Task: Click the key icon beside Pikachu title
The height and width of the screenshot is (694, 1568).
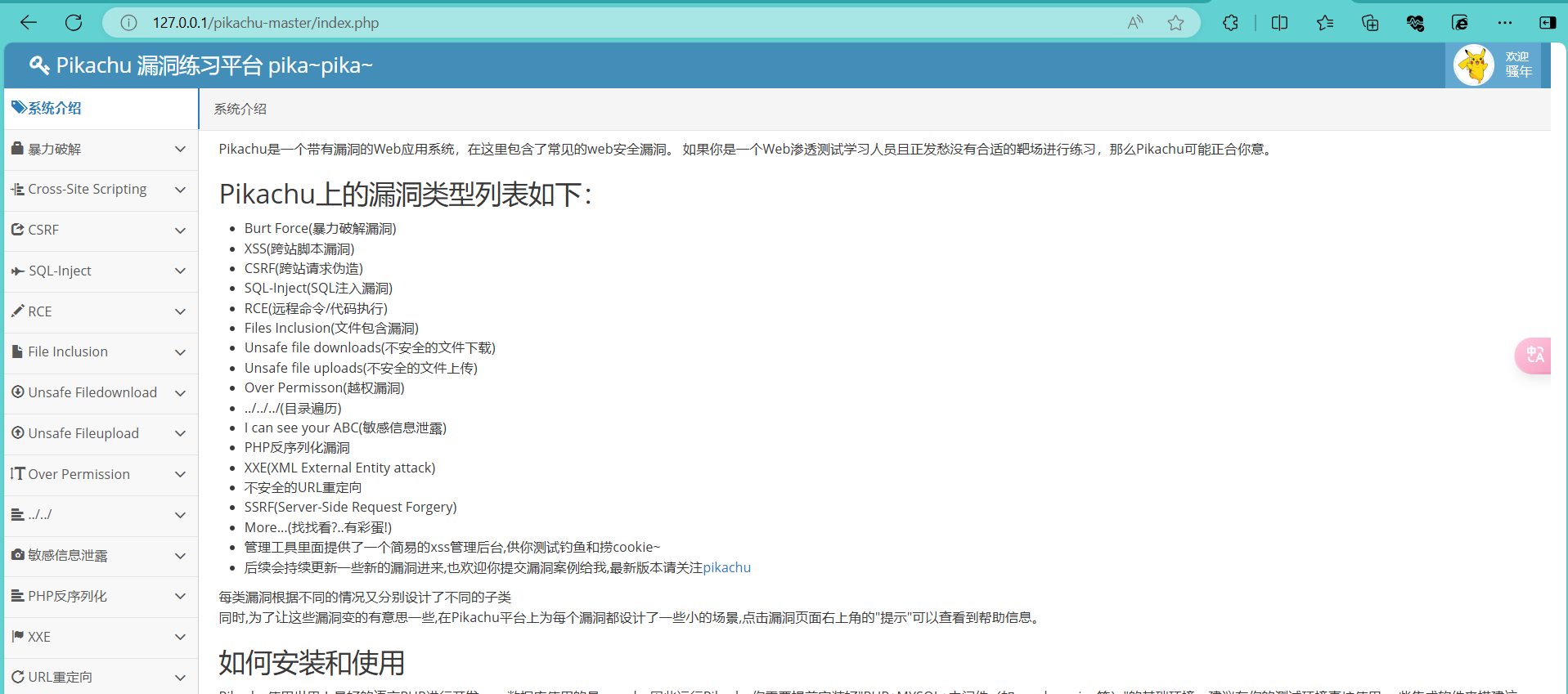Action: 39,65
